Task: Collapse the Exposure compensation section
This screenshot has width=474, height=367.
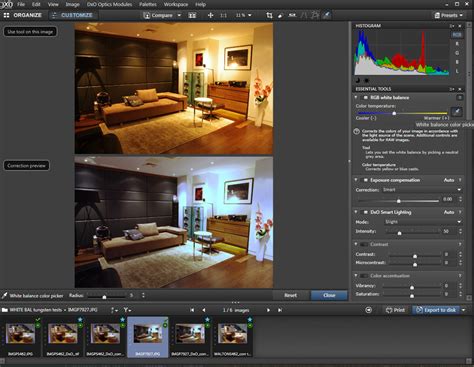Action: (x=356, y=180)
